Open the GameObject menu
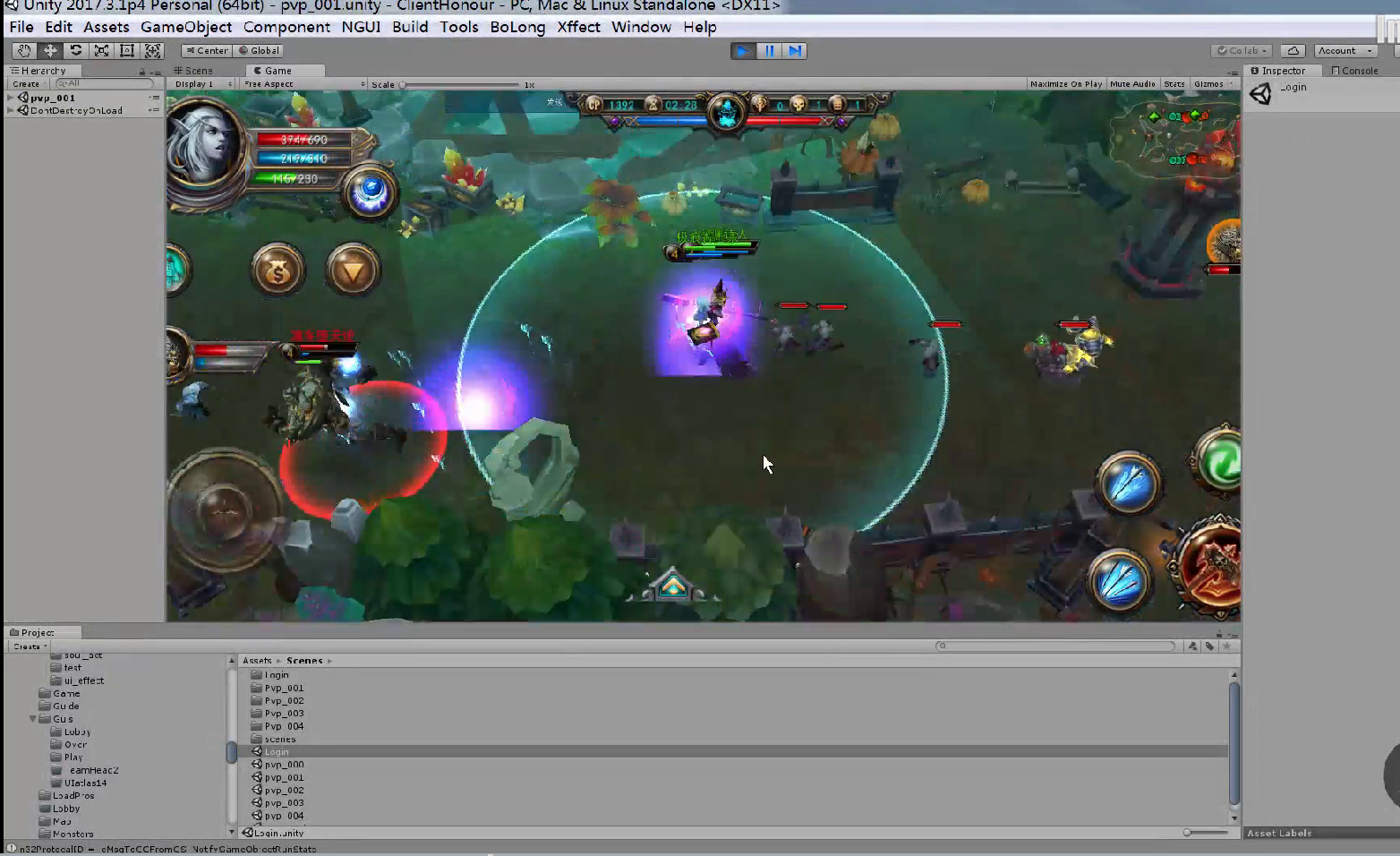This screenshot has width=1400, height=856. click(186, 27)
